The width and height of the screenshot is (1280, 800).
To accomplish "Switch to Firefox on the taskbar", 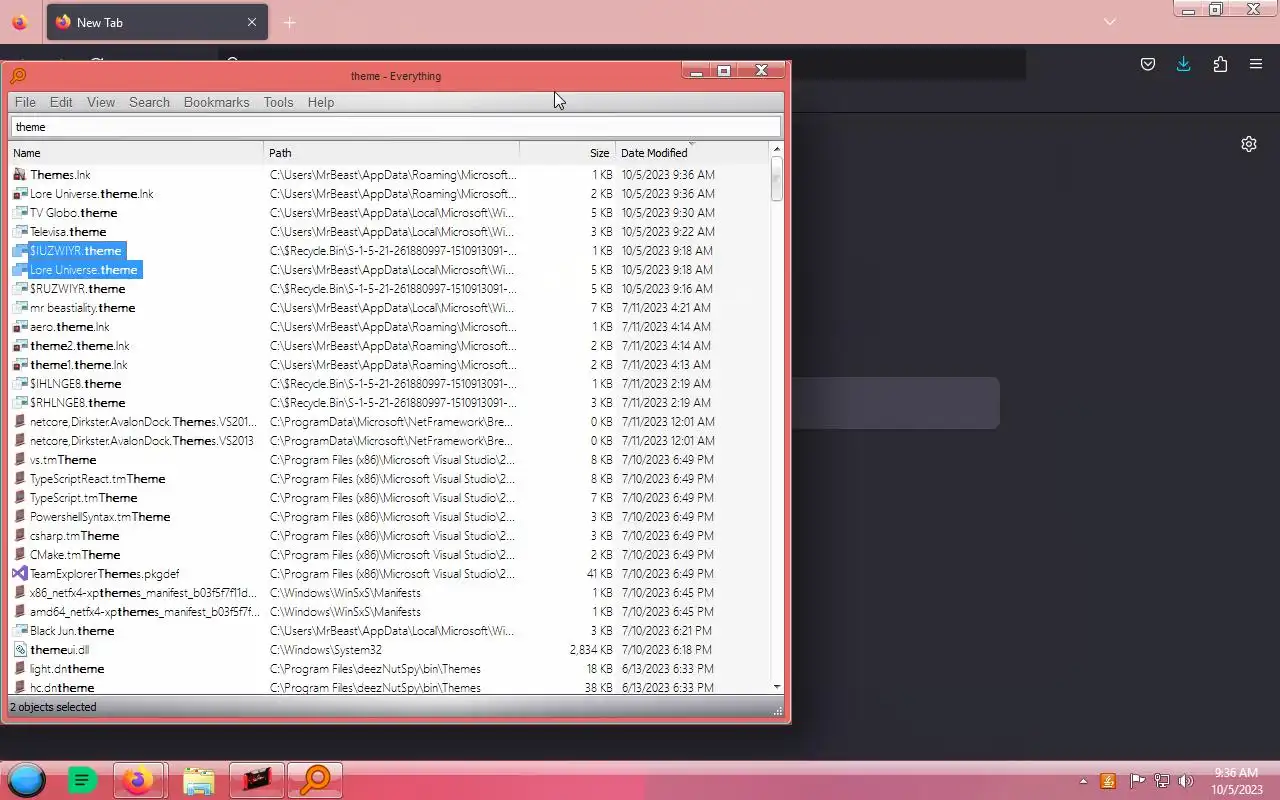I will [139, 780].
